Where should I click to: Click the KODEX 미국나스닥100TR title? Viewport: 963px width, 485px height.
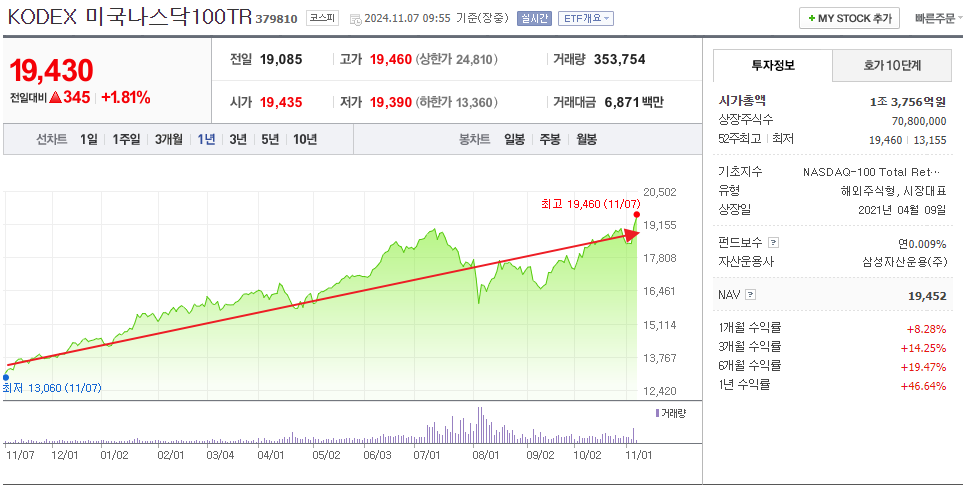point(130,17)
